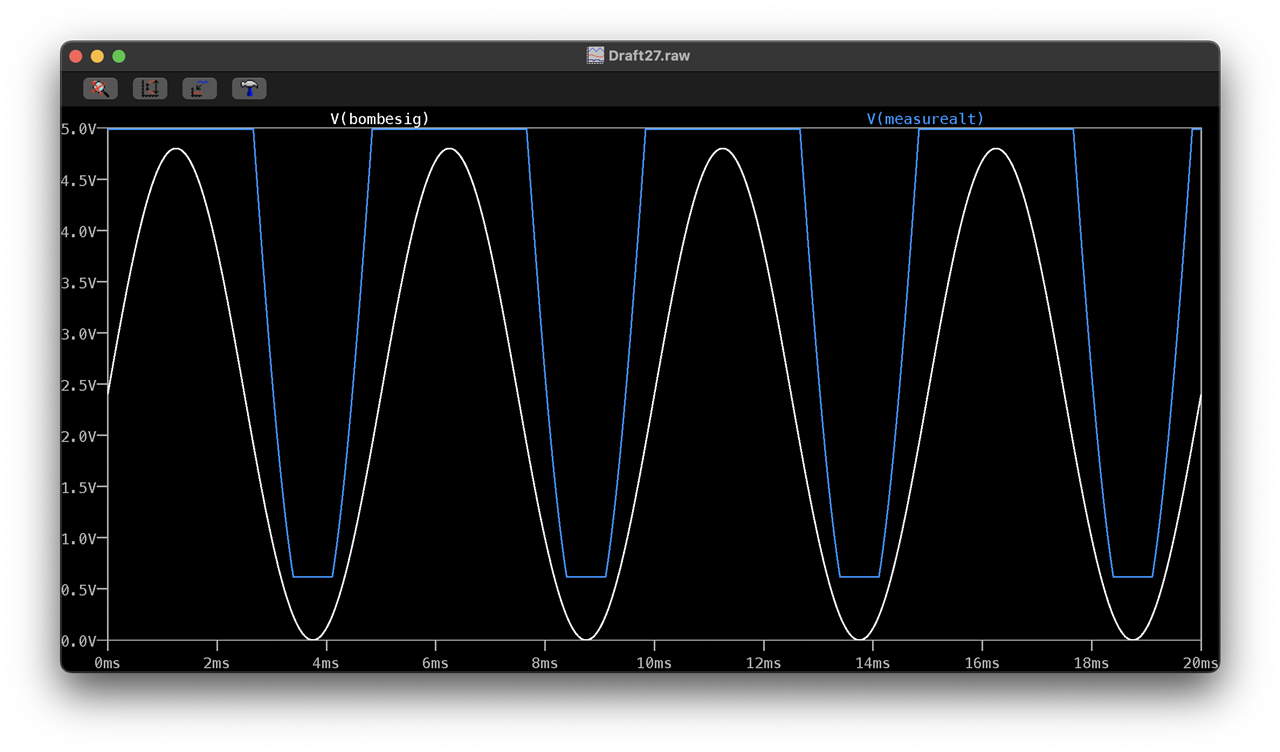The image size is (1280, 752).
Task: Click the 10ms time axis label
Action: [654, 662]
